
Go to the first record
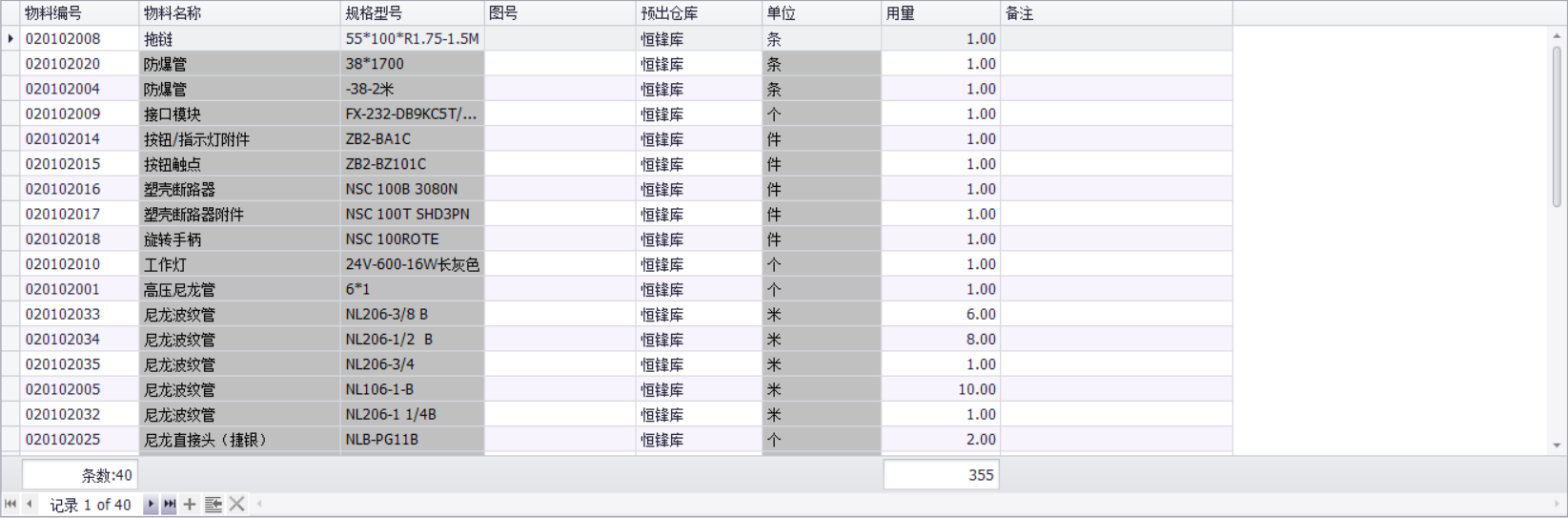click(10, 504)
